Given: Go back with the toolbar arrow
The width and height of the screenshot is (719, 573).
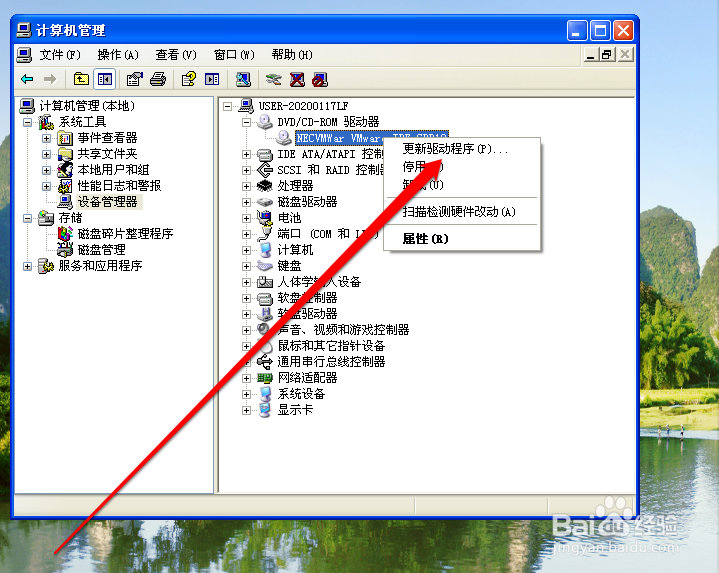Looking at the screenshot, I should [x=28, y=79].
